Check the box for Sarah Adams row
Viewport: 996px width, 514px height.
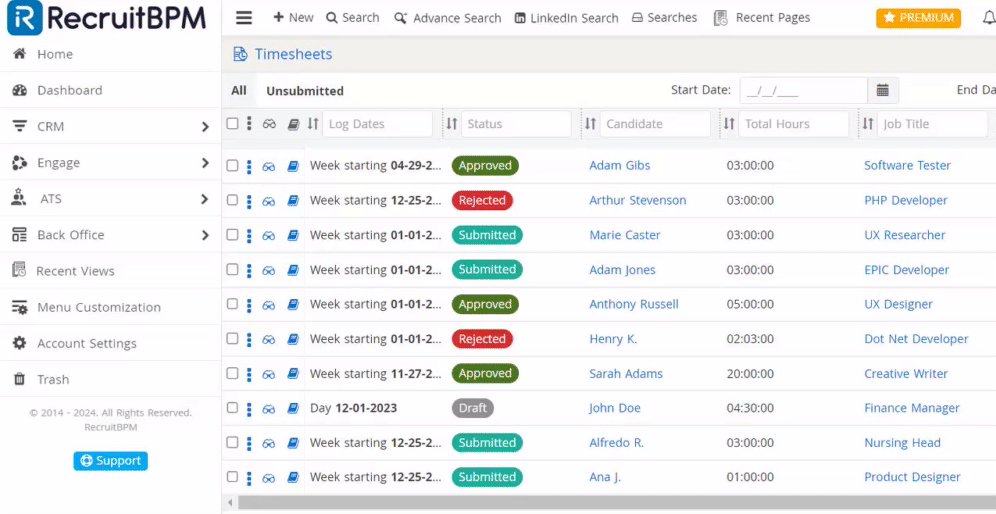click(232, 373)
